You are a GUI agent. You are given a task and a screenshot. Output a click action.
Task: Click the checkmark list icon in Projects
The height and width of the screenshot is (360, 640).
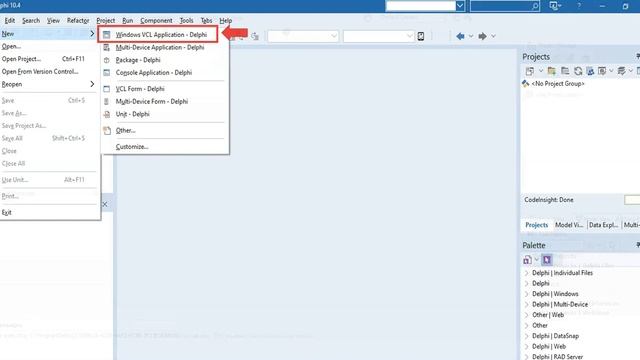tap(622, 71)
